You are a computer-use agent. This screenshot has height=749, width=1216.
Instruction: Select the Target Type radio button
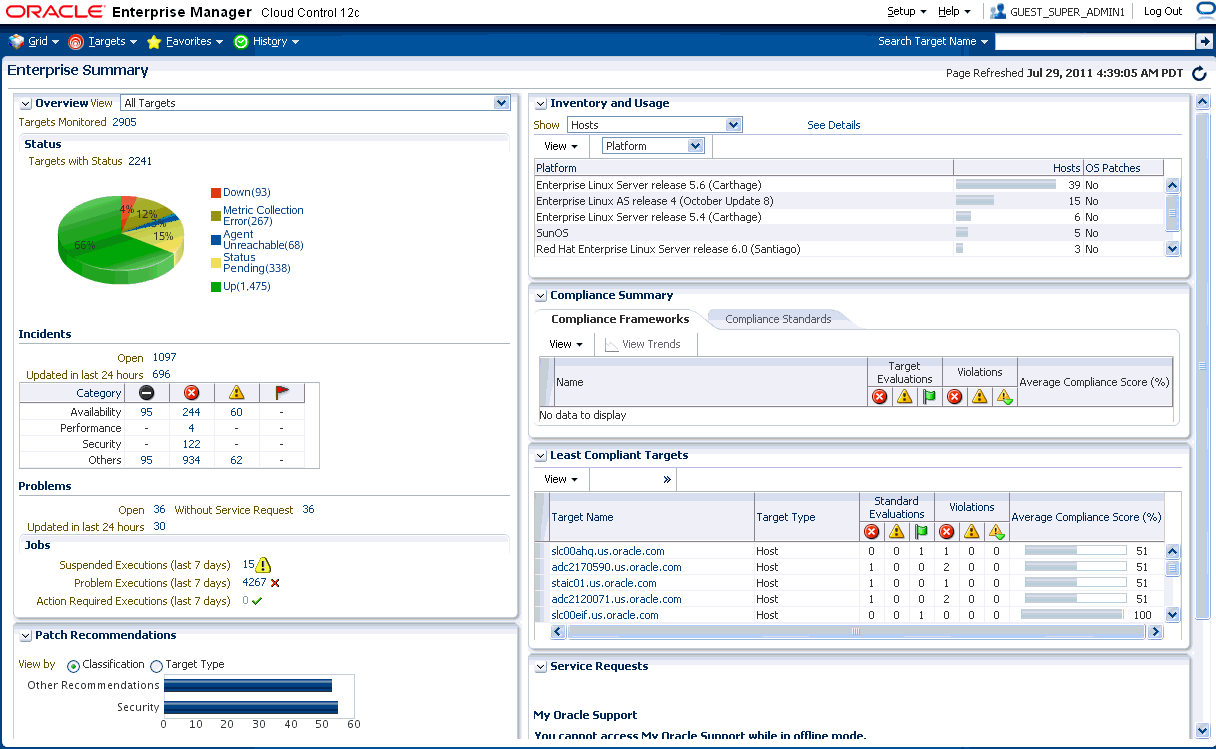156,664
